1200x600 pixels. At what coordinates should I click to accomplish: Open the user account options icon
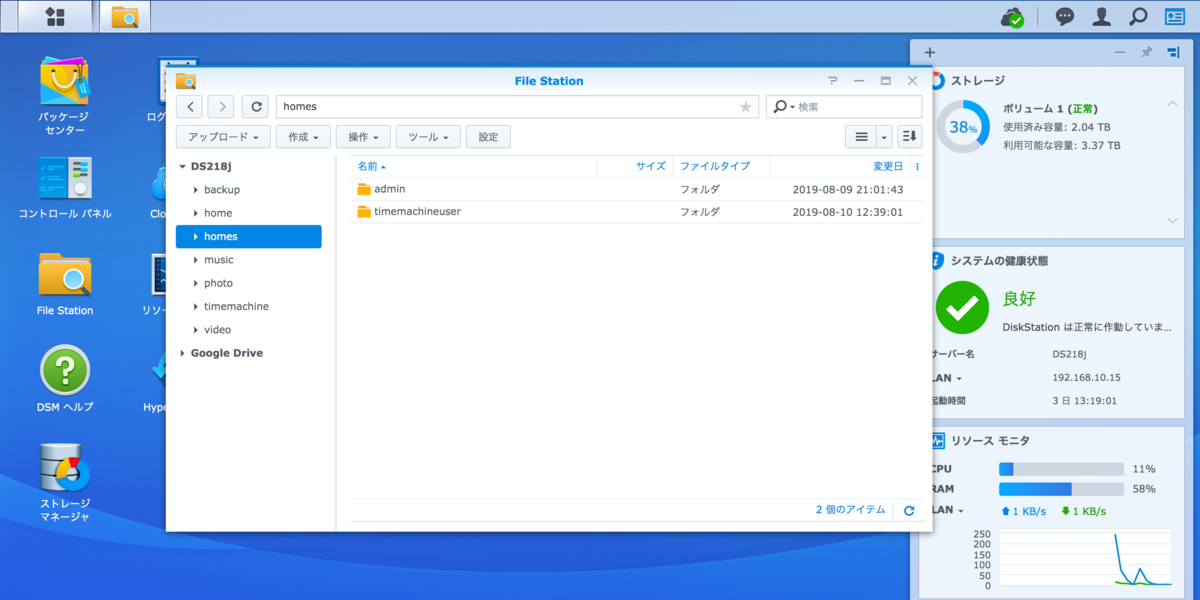coord(1102,17)
